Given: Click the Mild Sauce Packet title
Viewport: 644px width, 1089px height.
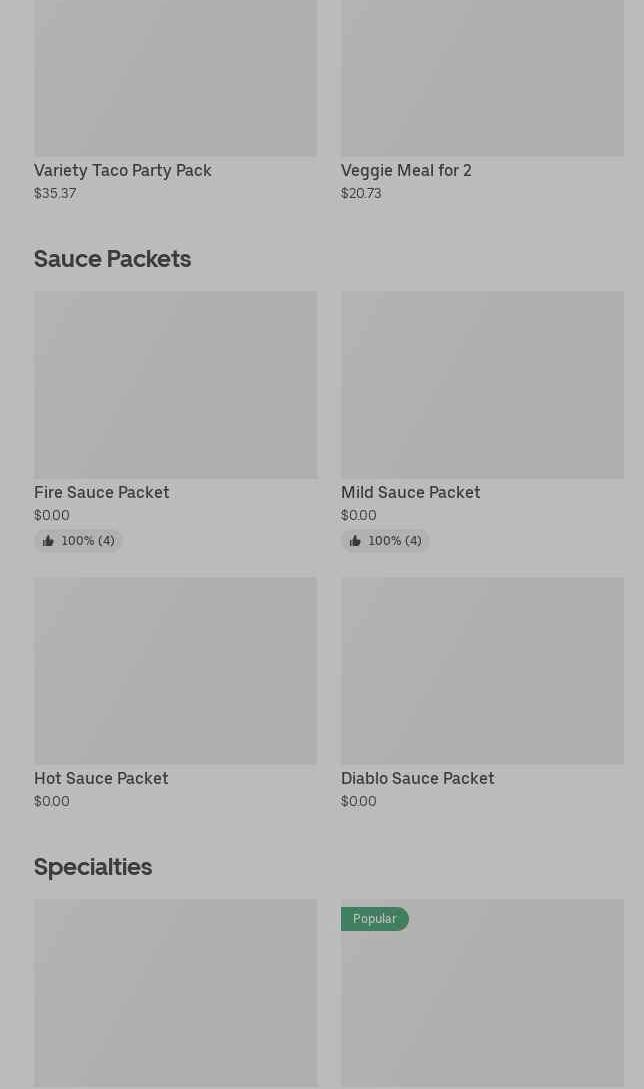Looking at the screenshot, I should (410, 493).
